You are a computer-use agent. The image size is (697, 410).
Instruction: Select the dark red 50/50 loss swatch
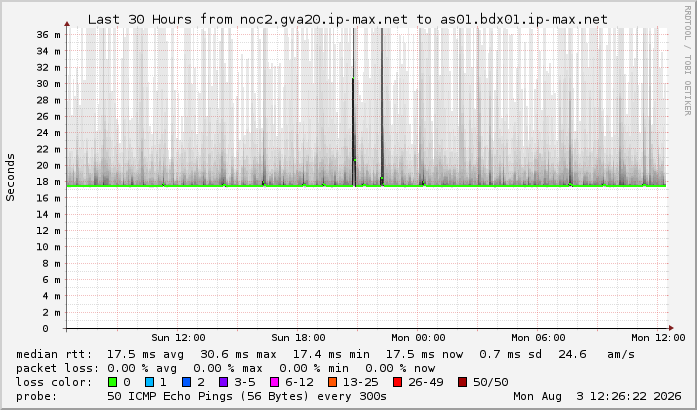coord(462,382)
